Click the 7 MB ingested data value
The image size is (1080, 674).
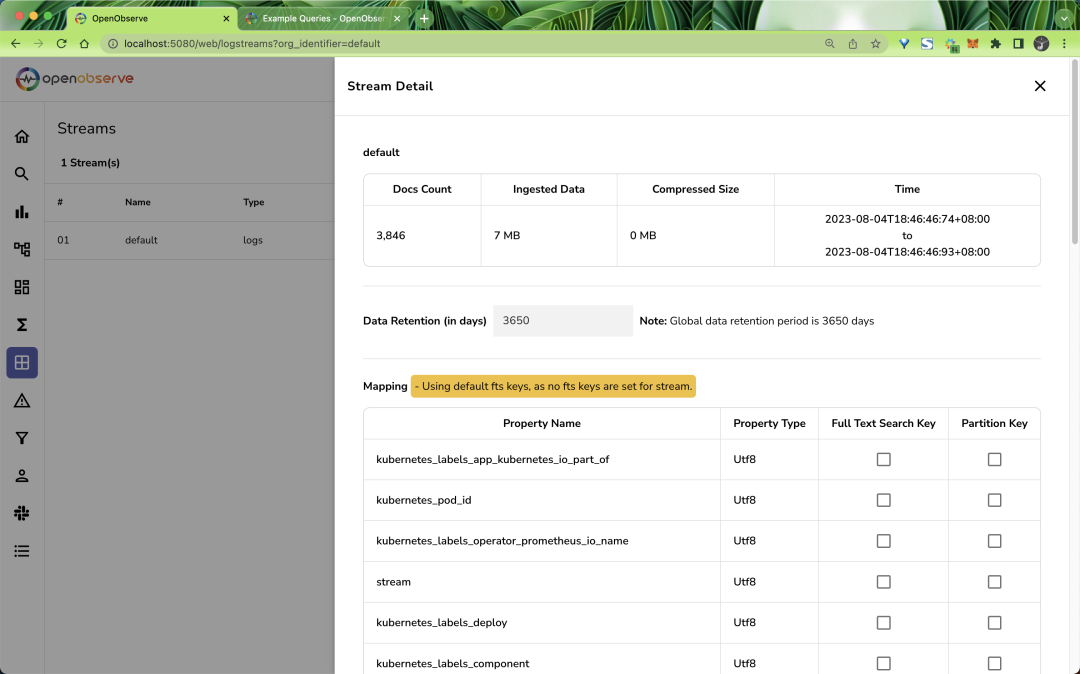(x=507, y=235)
